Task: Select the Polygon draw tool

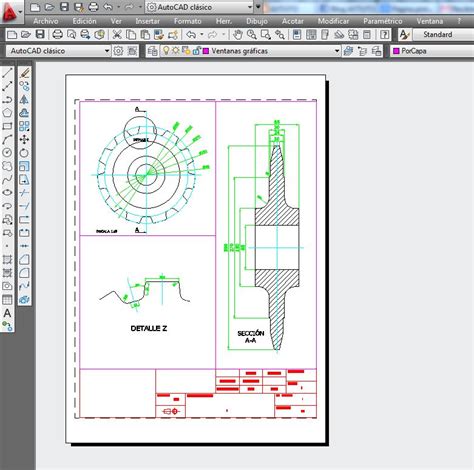Action: pyautogui.click(x=7, y=113)
